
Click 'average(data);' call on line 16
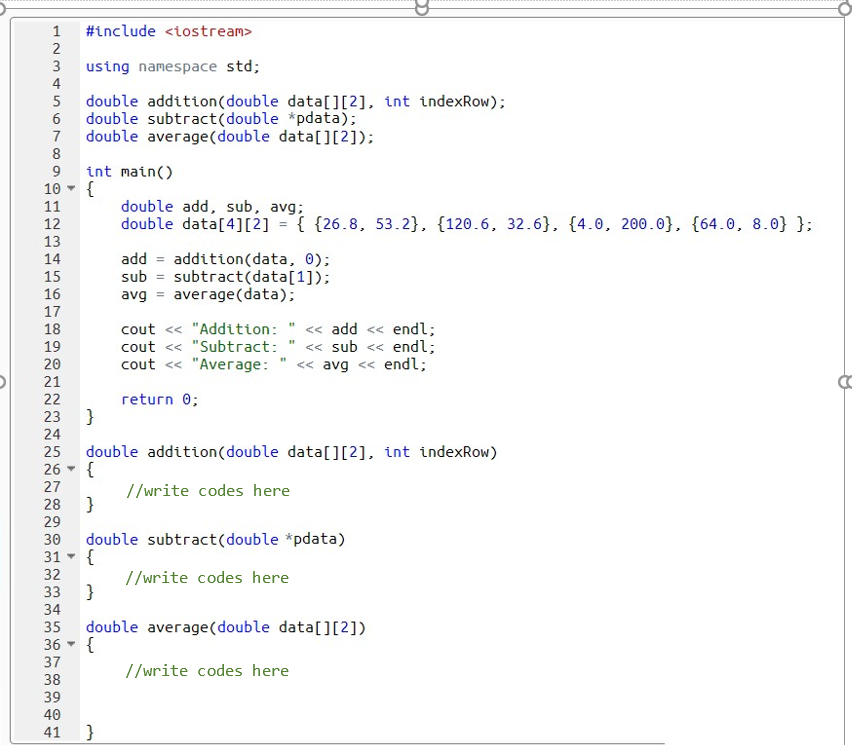[x=234, y=295]
